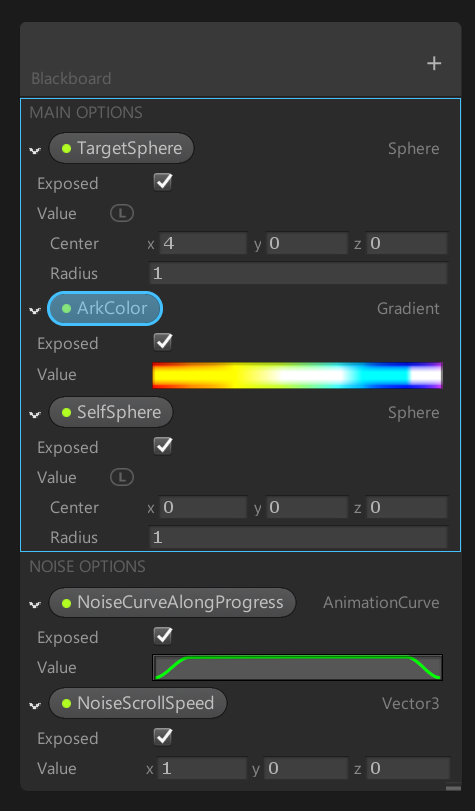Image resolution: width=475 pixels, height=811 pixels.
Task: Uncheck Exposed for ArkColor
Action: click(x=163, y=342)
